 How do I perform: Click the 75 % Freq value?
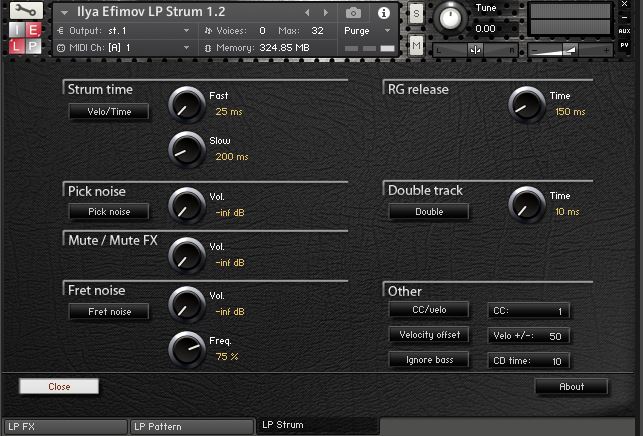[227, 356]
